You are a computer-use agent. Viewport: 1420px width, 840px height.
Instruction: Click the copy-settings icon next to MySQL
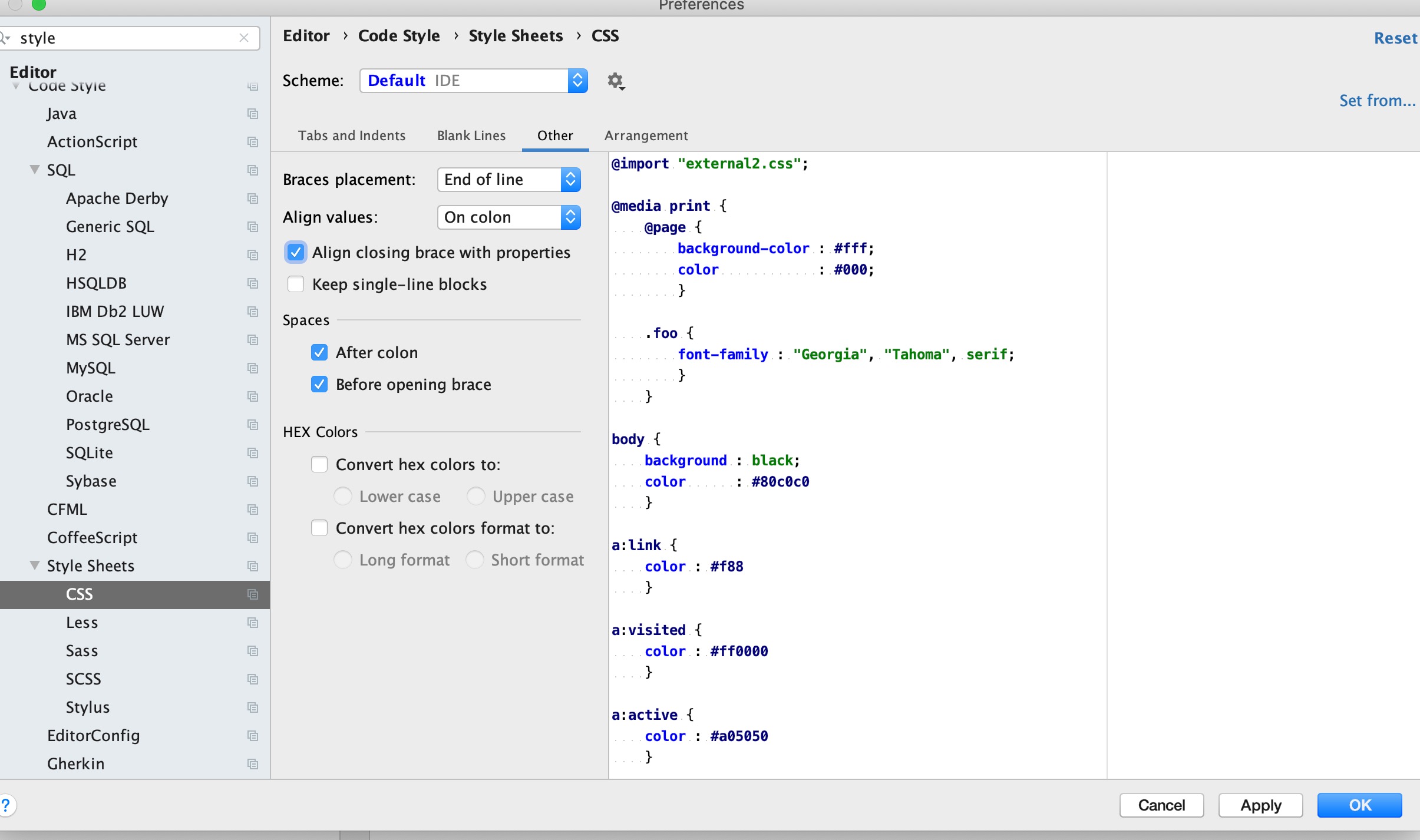253,368
